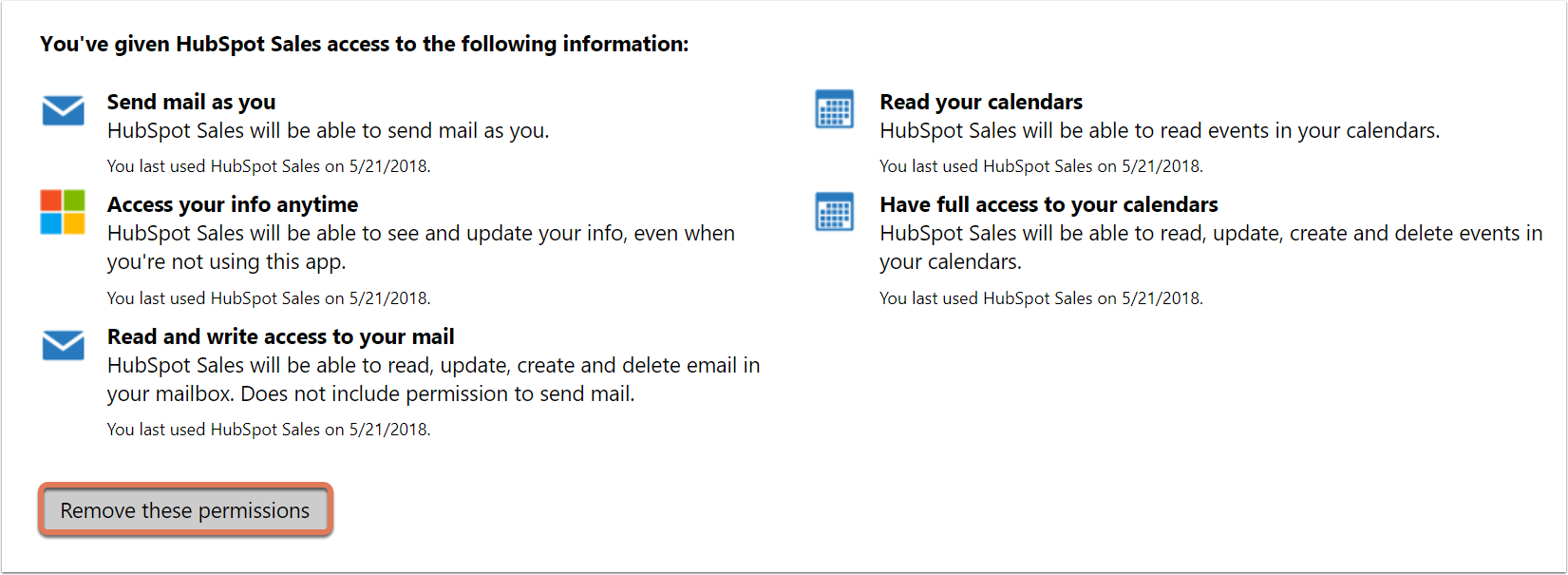Click the usage note under Access your info anytime
The width and height of the screenshot is (1568, 575).
click(268, 297)
